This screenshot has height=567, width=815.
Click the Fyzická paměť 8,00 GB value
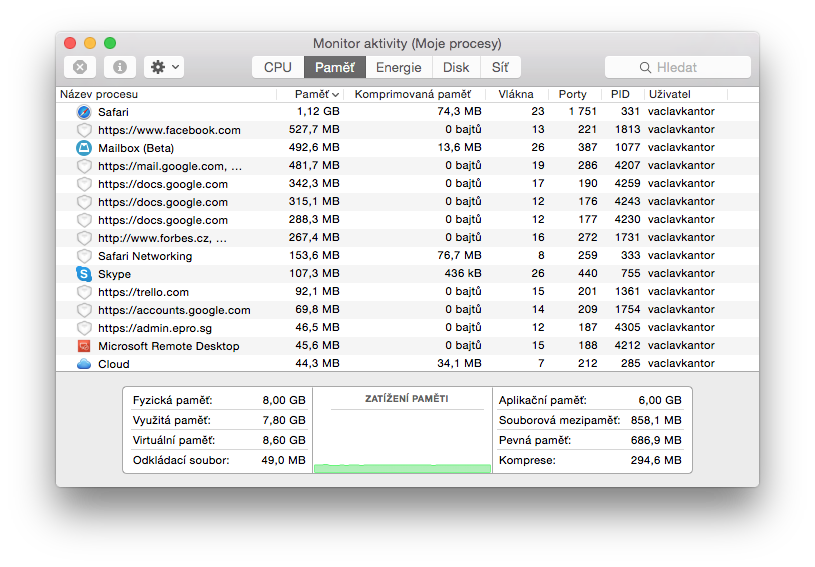(x=284, y=400)
